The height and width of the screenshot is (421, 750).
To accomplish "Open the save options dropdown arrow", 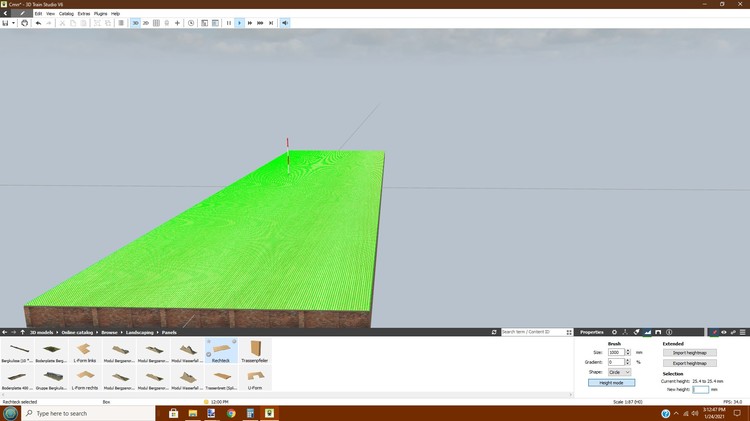I will (13, 23).
